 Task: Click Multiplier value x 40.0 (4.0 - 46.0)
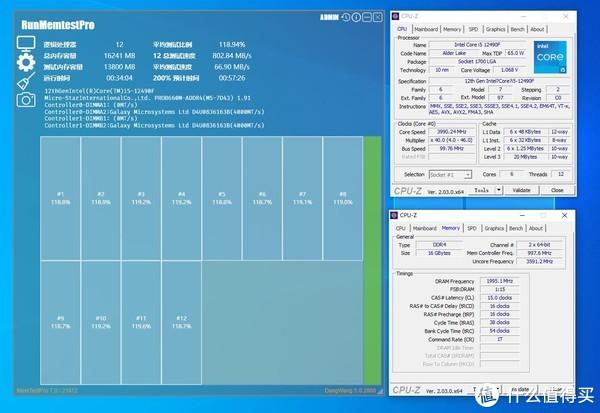pyautogui.click(x=452, y=140)
